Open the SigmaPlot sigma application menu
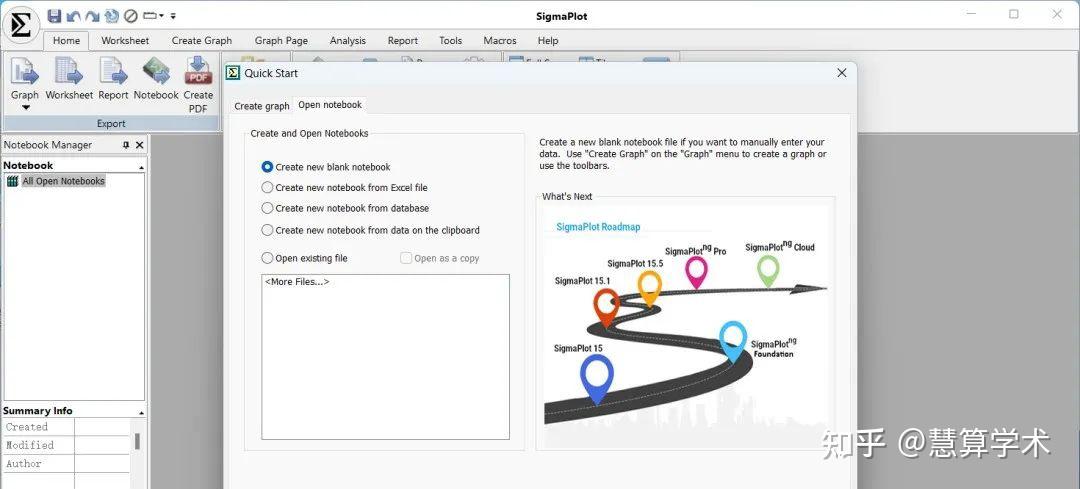The height and width of the screenshot is (489, 1080). pos(21,25)
